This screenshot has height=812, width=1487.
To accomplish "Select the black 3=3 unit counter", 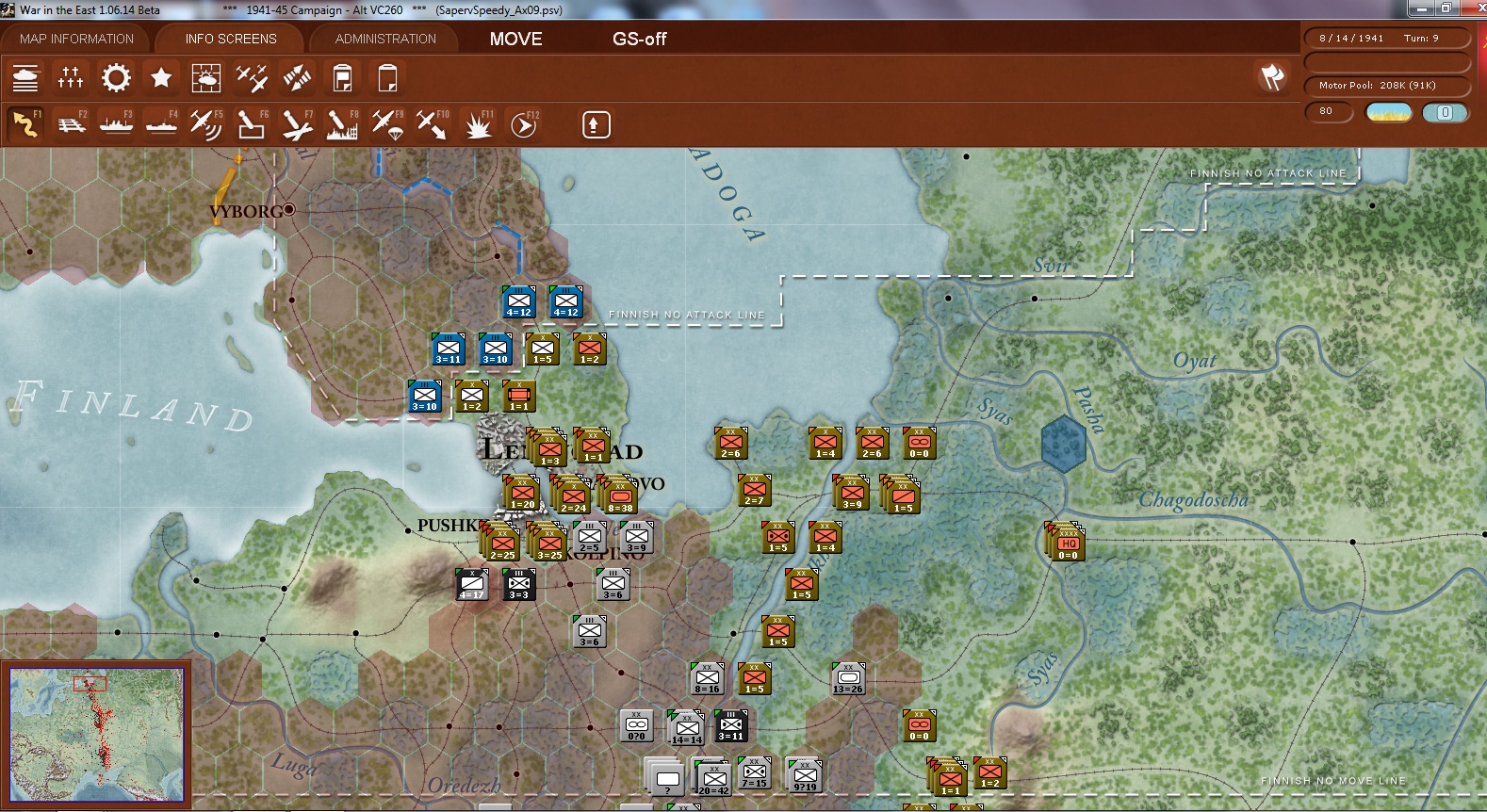I will pyautogui.click(x=519, y=585).
